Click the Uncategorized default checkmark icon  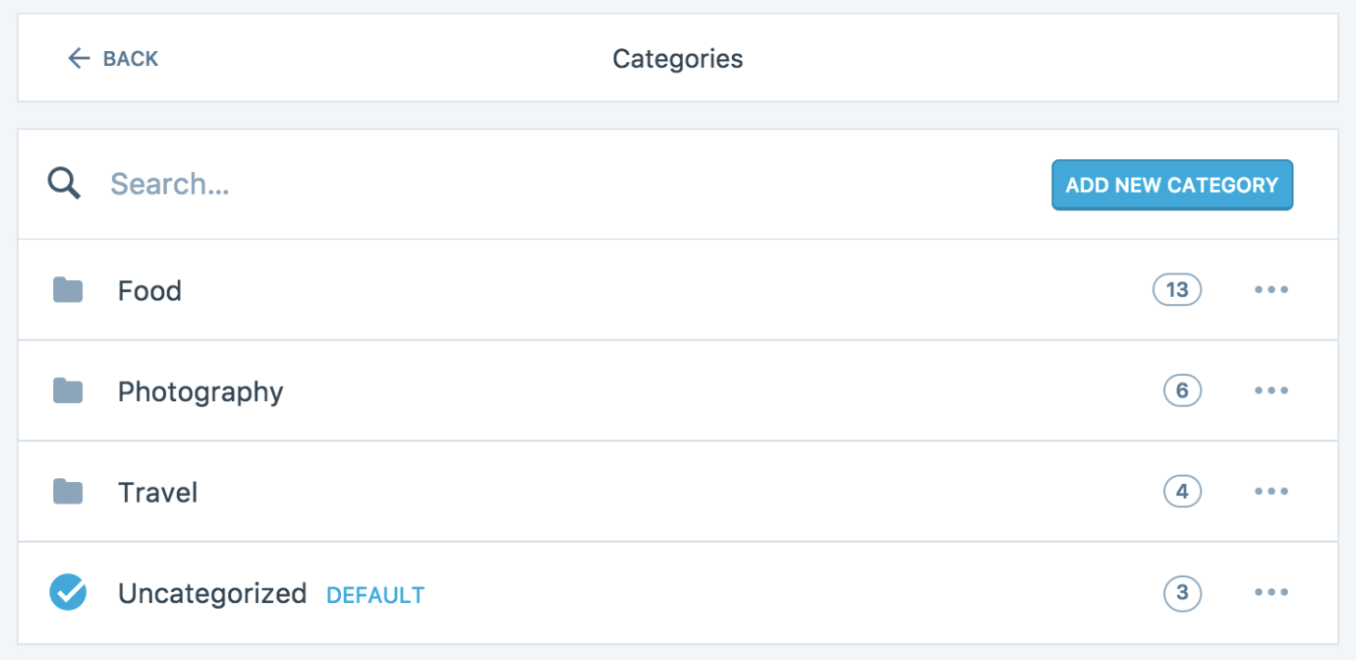tap(68, 592)
